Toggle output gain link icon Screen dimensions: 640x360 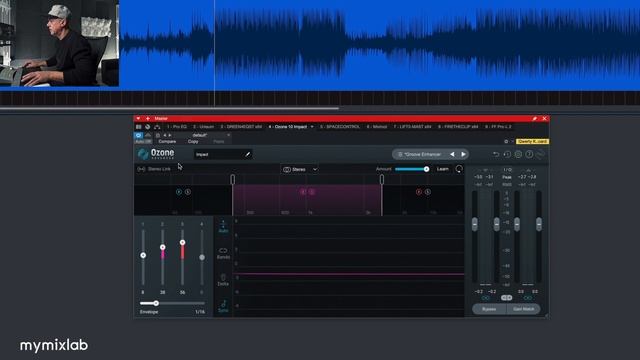click(528, 298)
